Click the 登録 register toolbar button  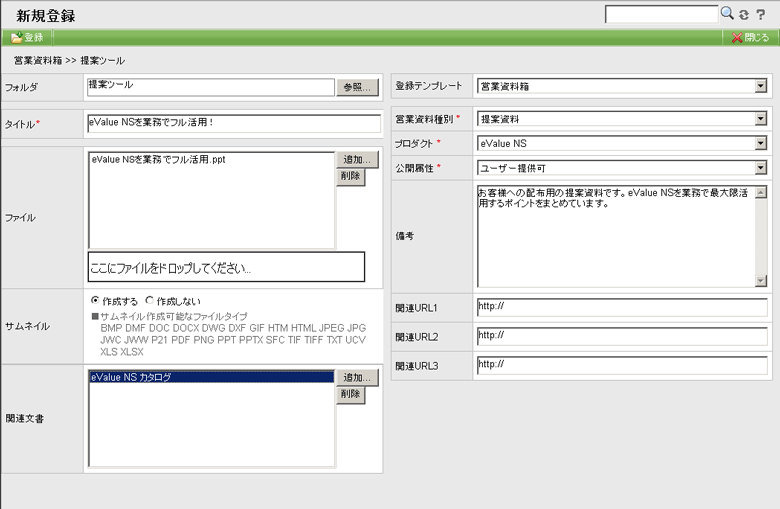point(27,37)
